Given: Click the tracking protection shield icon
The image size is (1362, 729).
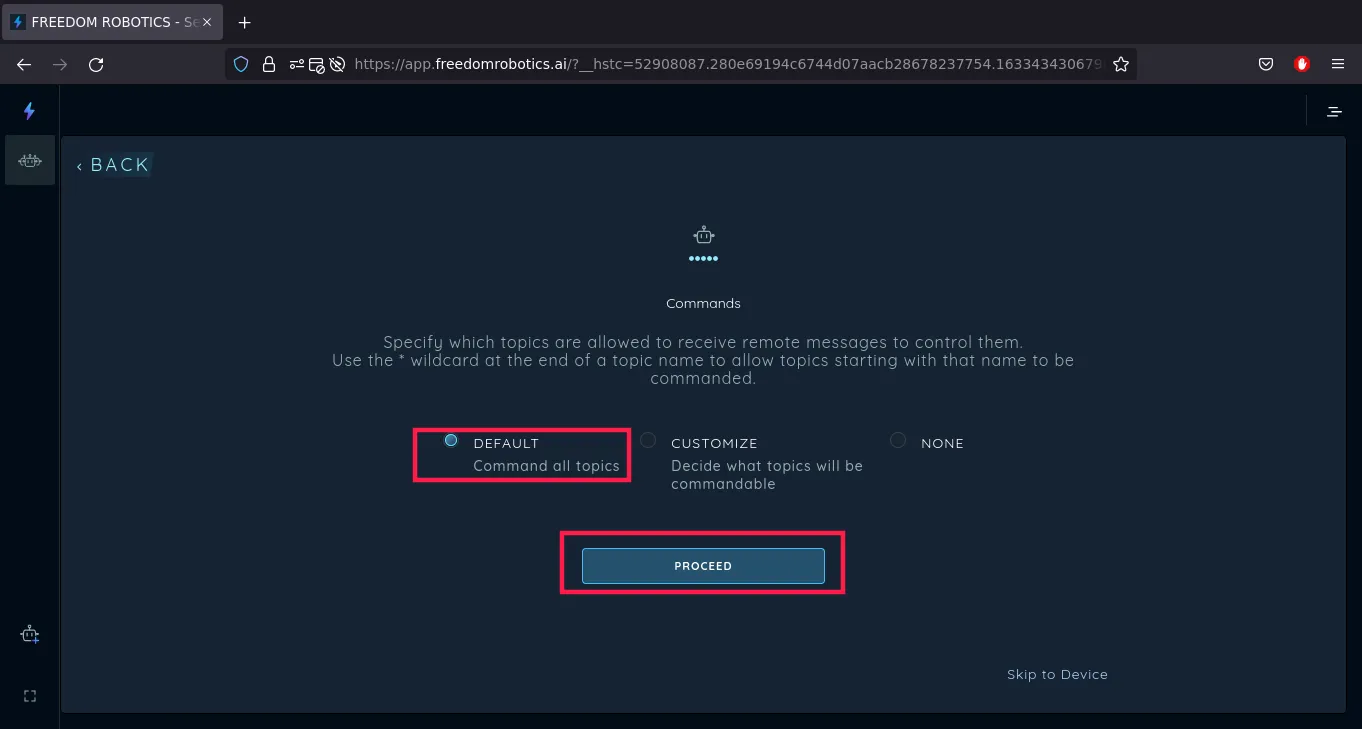Looking at the screenshot, I should [x=241, y=64].
